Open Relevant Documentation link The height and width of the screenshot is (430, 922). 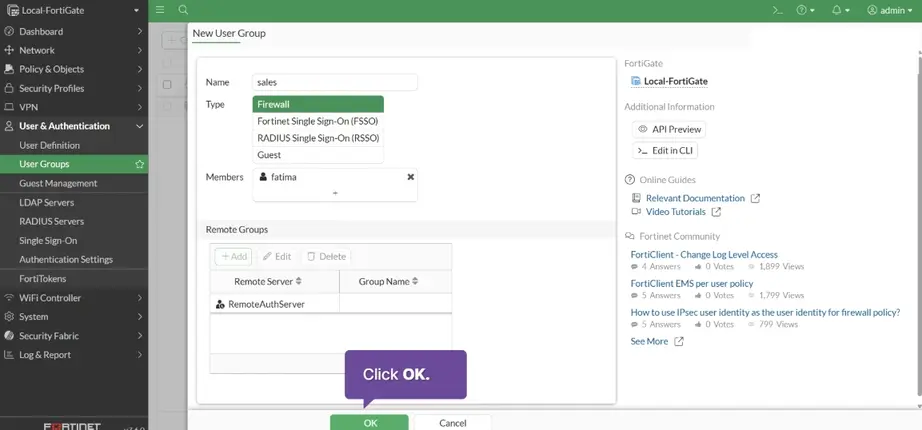(x=695, y=198)
